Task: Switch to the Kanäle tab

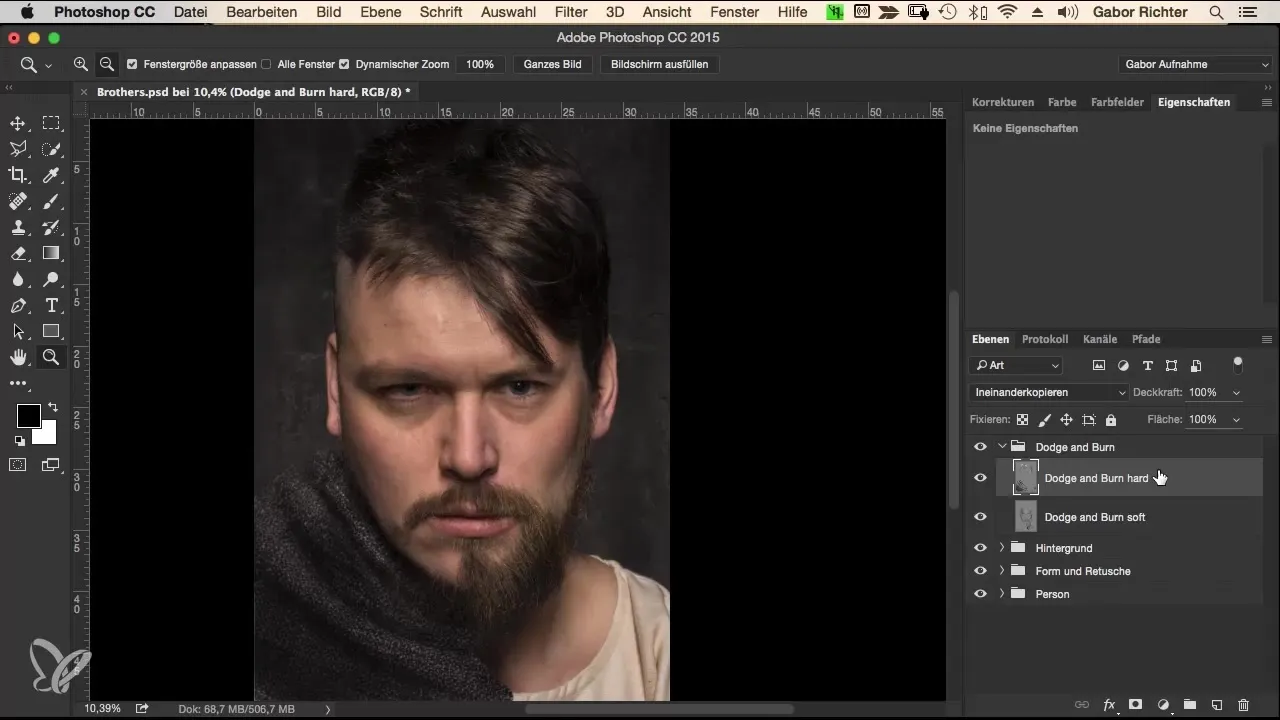Action: pyautogui.click(x=1099, y=339)
